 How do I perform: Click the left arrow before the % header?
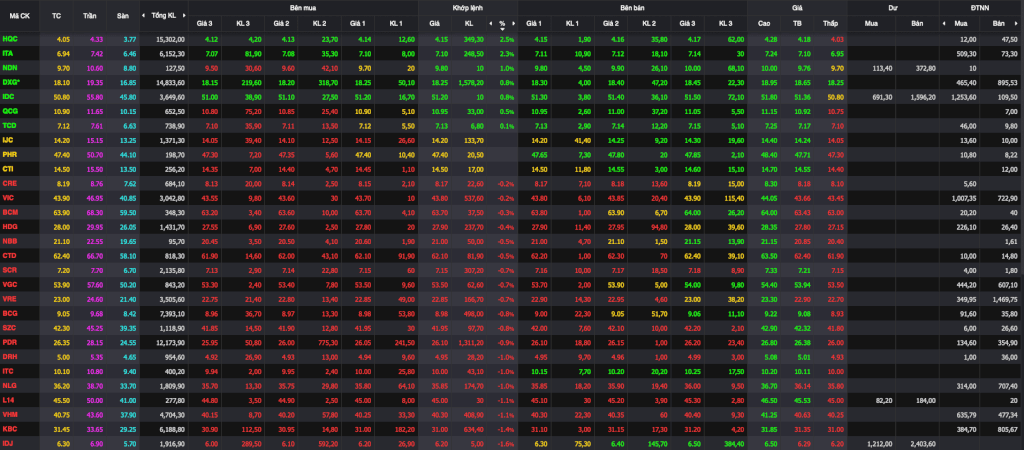tap(491, 24)
